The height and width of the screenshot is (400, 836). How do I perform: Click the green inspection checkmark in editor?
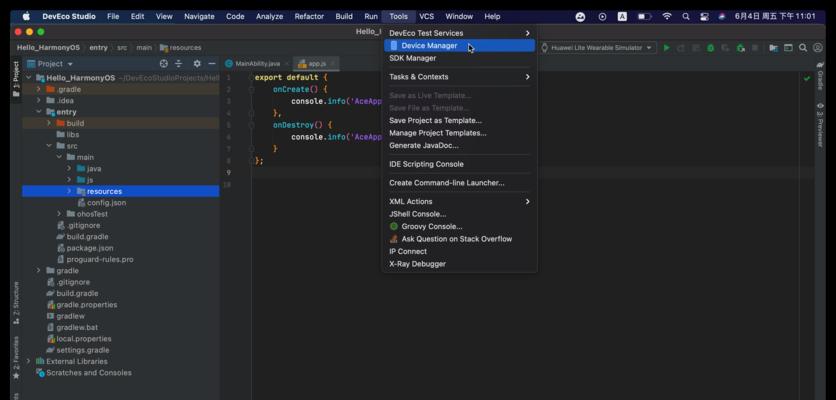[807, 78]
